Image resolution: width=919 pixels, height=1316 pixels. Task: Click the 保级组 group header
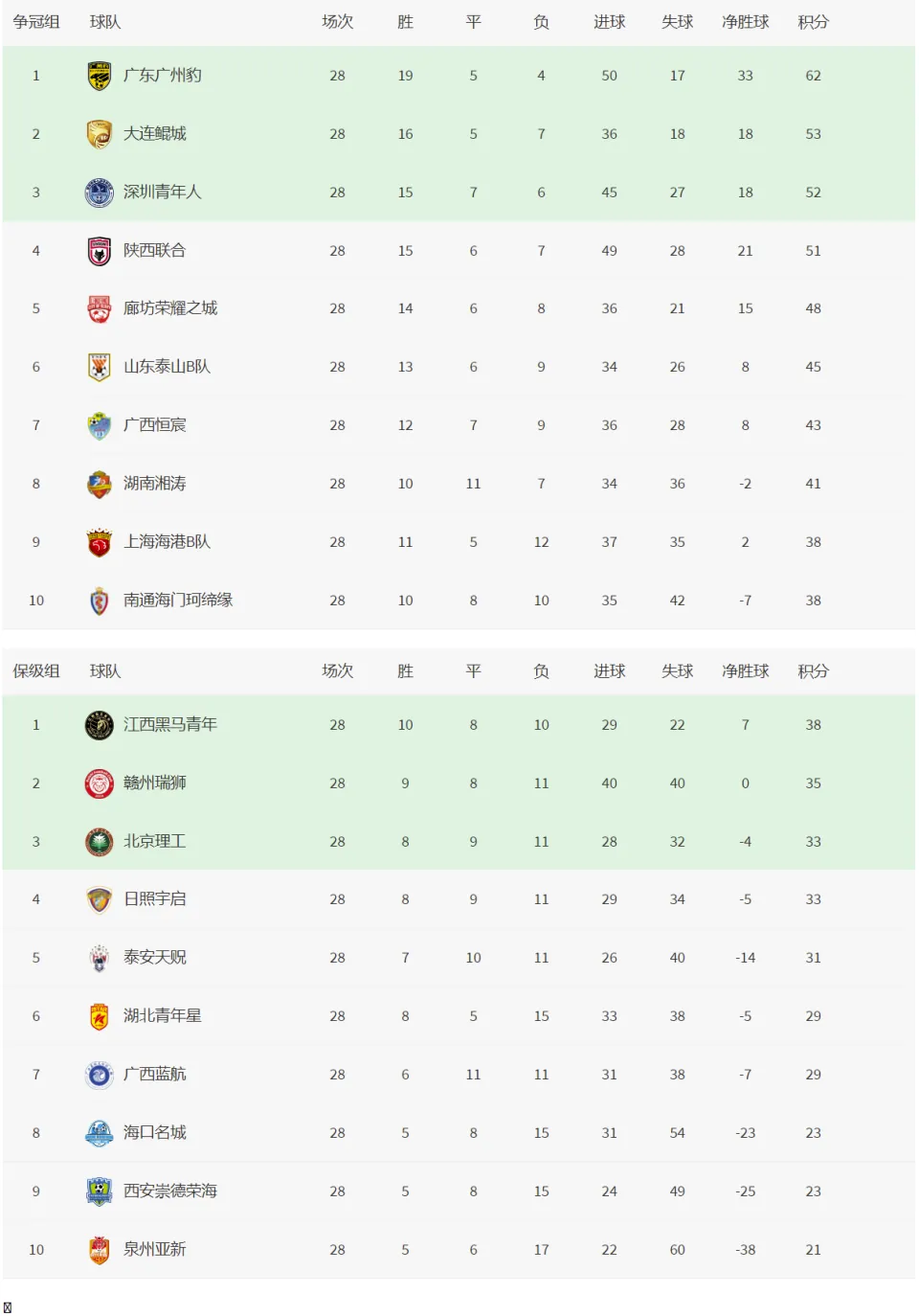[x=36, y=671]
